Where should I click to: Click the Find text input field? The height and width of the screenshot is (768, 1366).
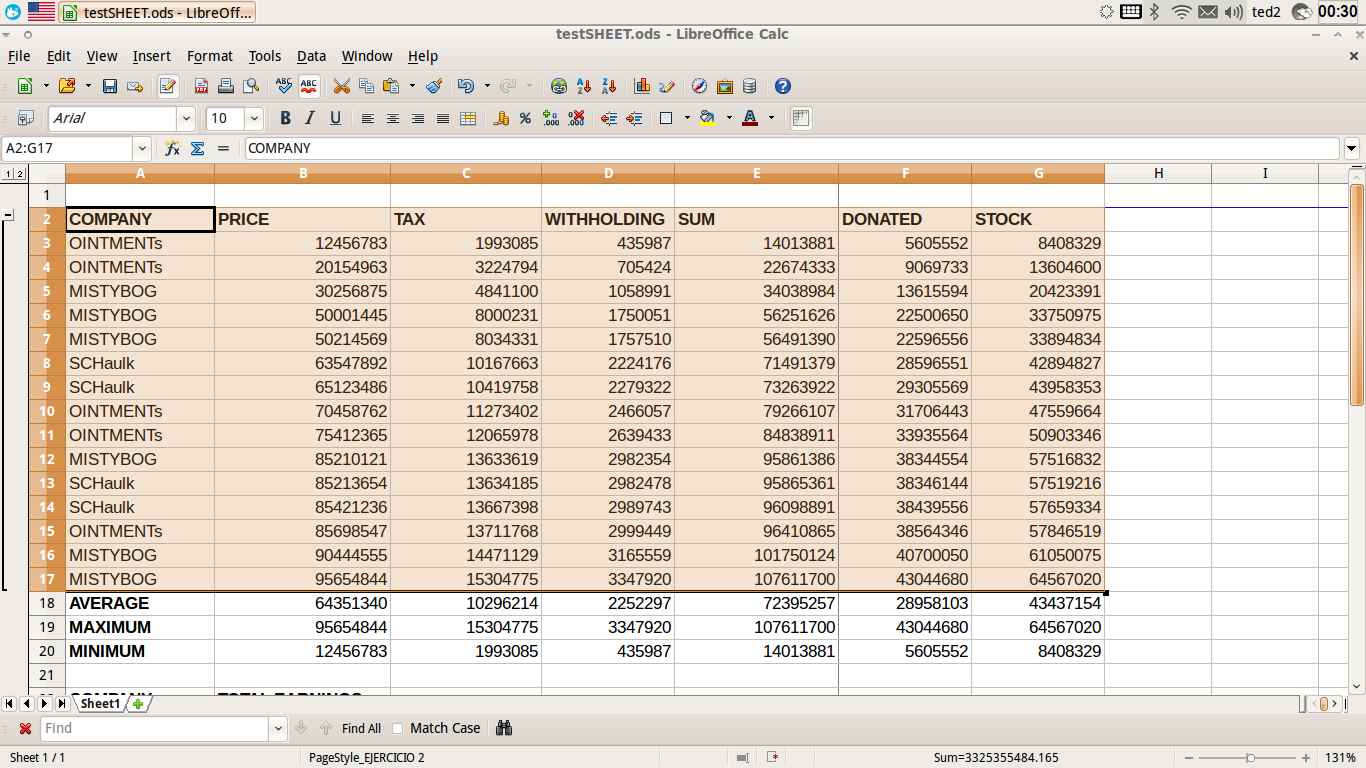pyautogui.click(x=155, y=728)
